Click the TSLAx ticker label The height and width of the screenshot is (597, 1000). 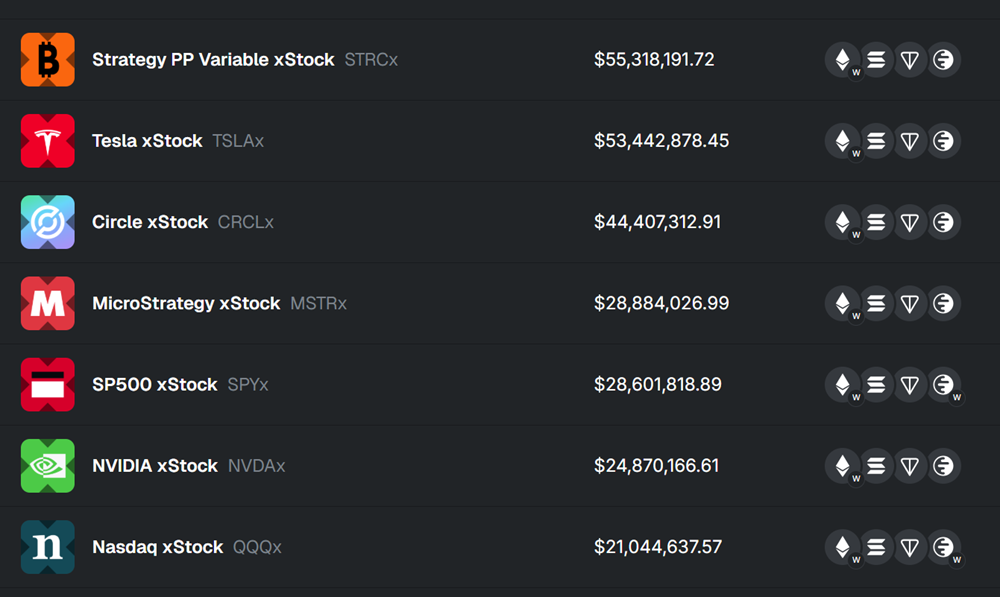[x=238, y=141]
